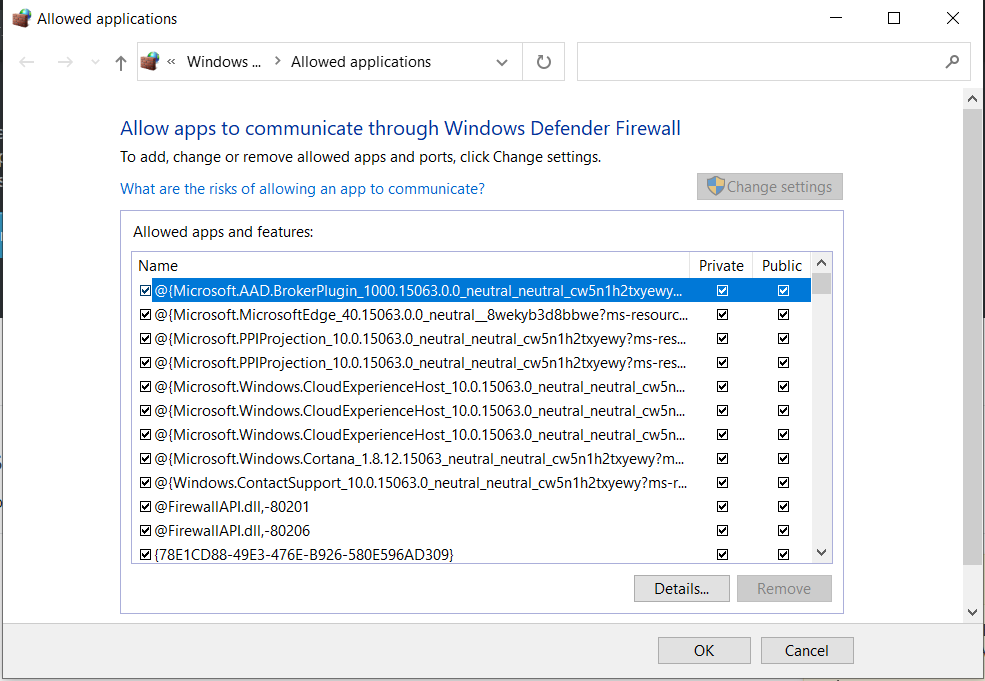The width and height of the screenshot is (985, 681).
Task: Minimize the Allowed applications window
Action: coord(835,18)
